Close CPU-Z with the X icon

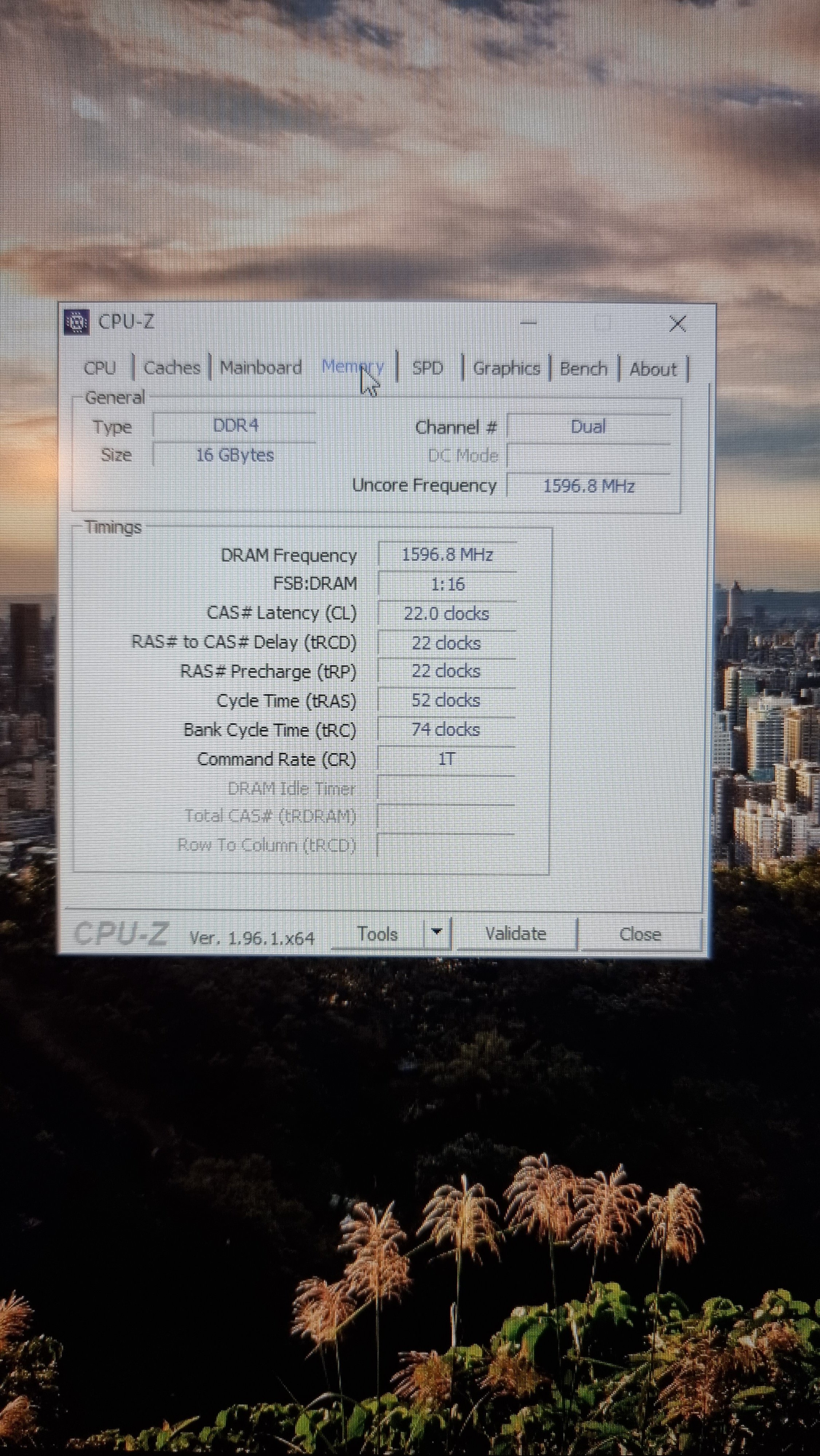pos(677,324)
